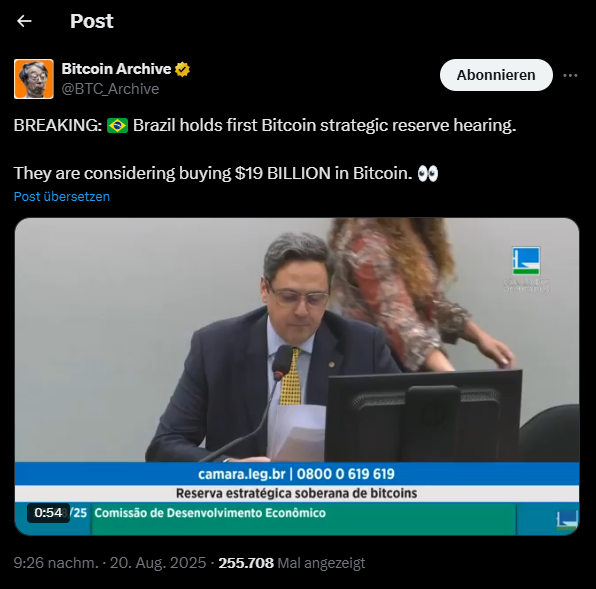Click the Câmara dos Deputados logo in video
This screenshot has width=596, height=589.
[x=526, y=269]
